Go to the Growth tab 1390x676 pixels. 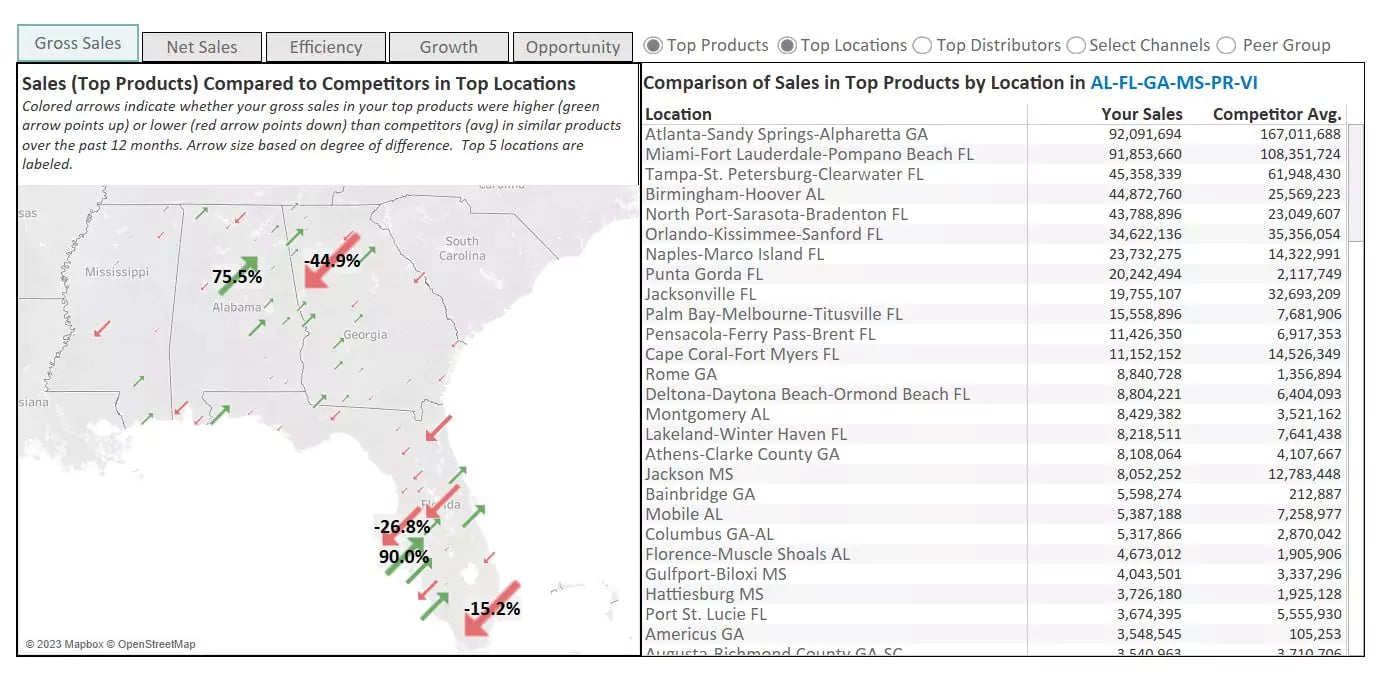[x=448, y=47]
